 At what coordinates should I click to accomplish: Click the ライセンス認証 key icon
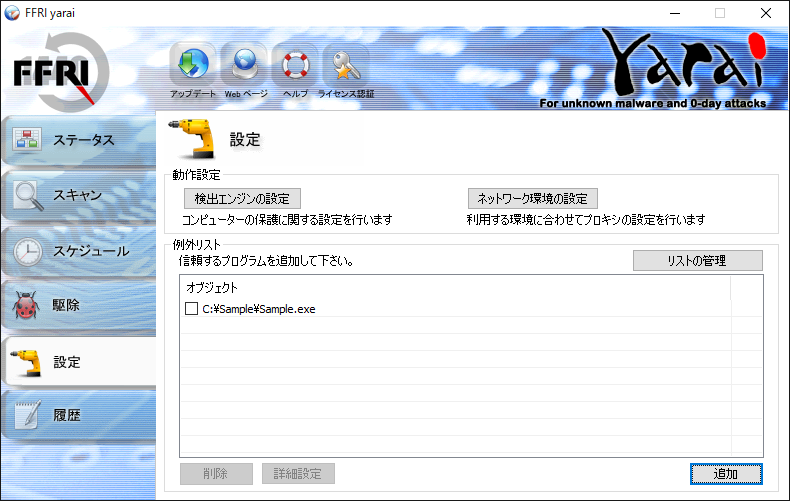(x=346, y=64)
